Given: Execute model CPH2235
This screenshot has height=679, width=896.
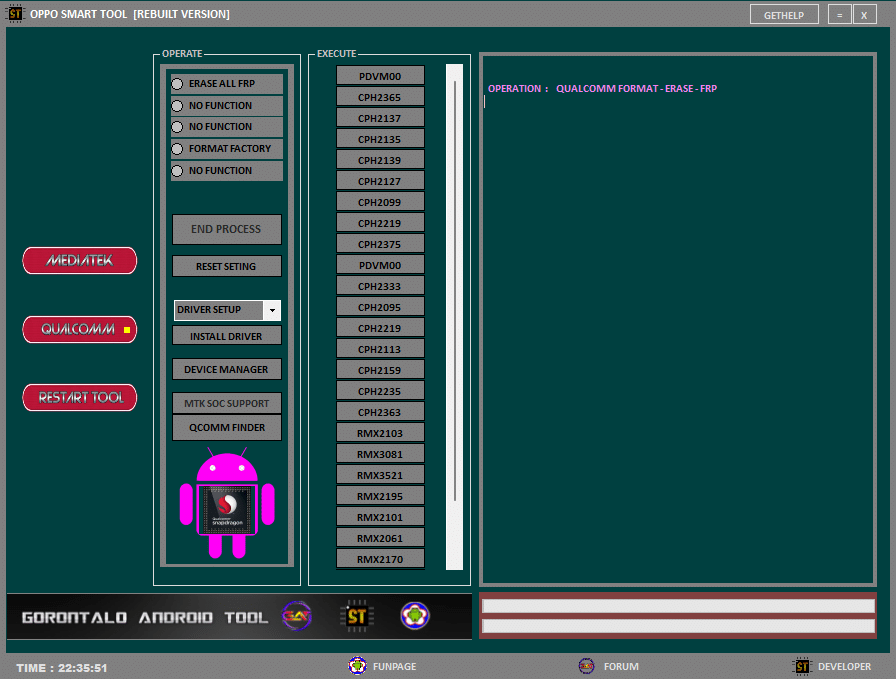Looking at the screenshot, I should 380,391.
